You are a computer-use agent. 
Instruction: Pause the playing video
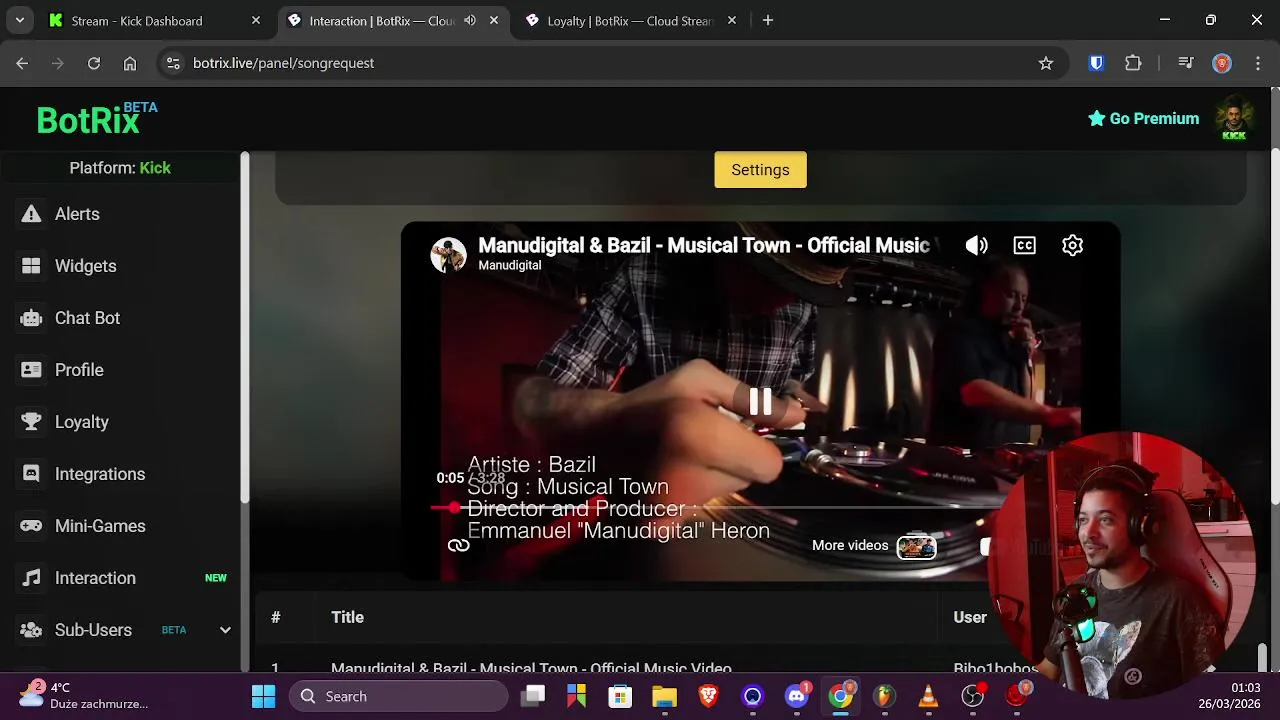click(x=760, y=401)
